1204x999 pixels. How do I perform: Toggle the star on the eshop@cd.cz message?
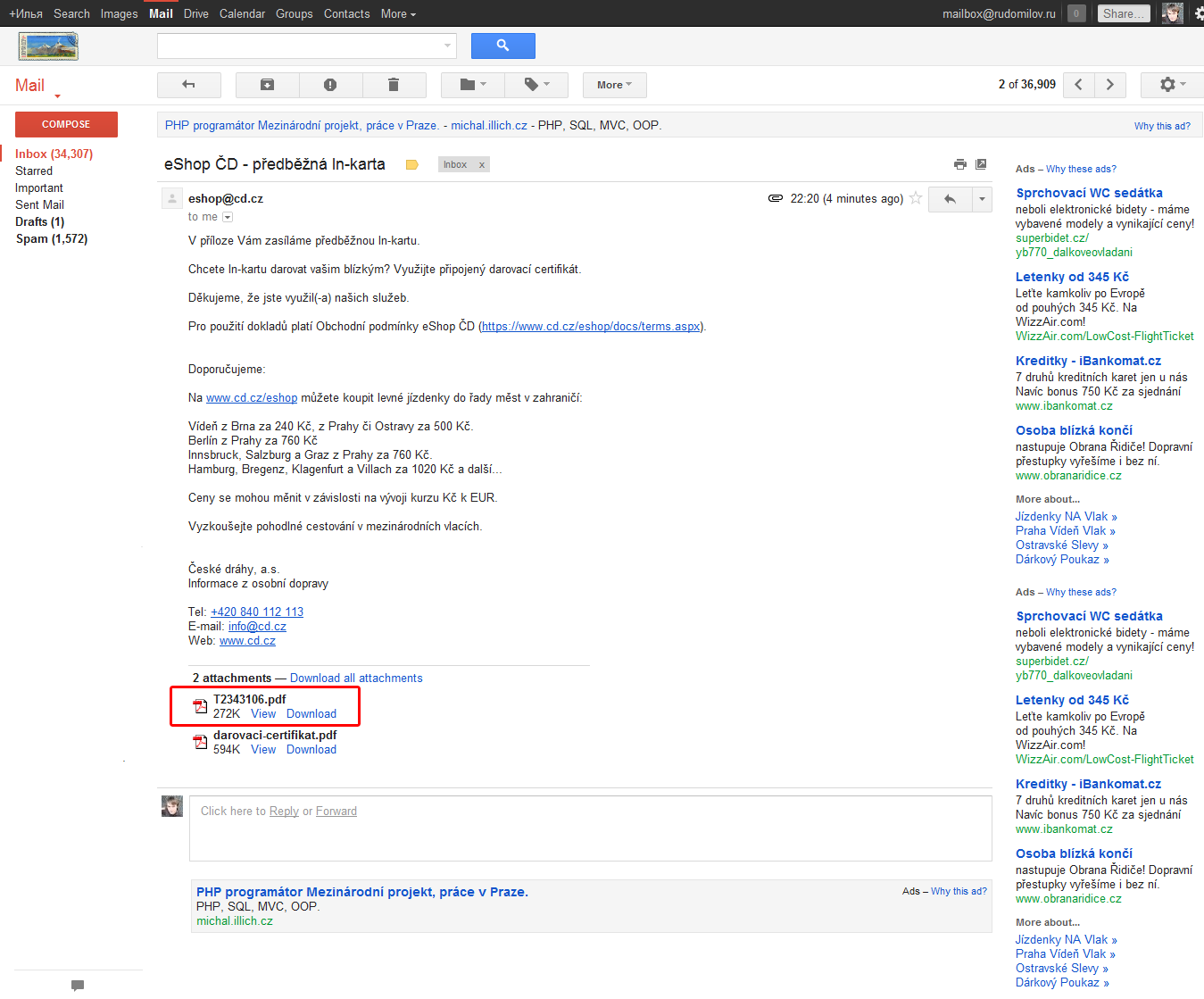click(x=916, y=198)
